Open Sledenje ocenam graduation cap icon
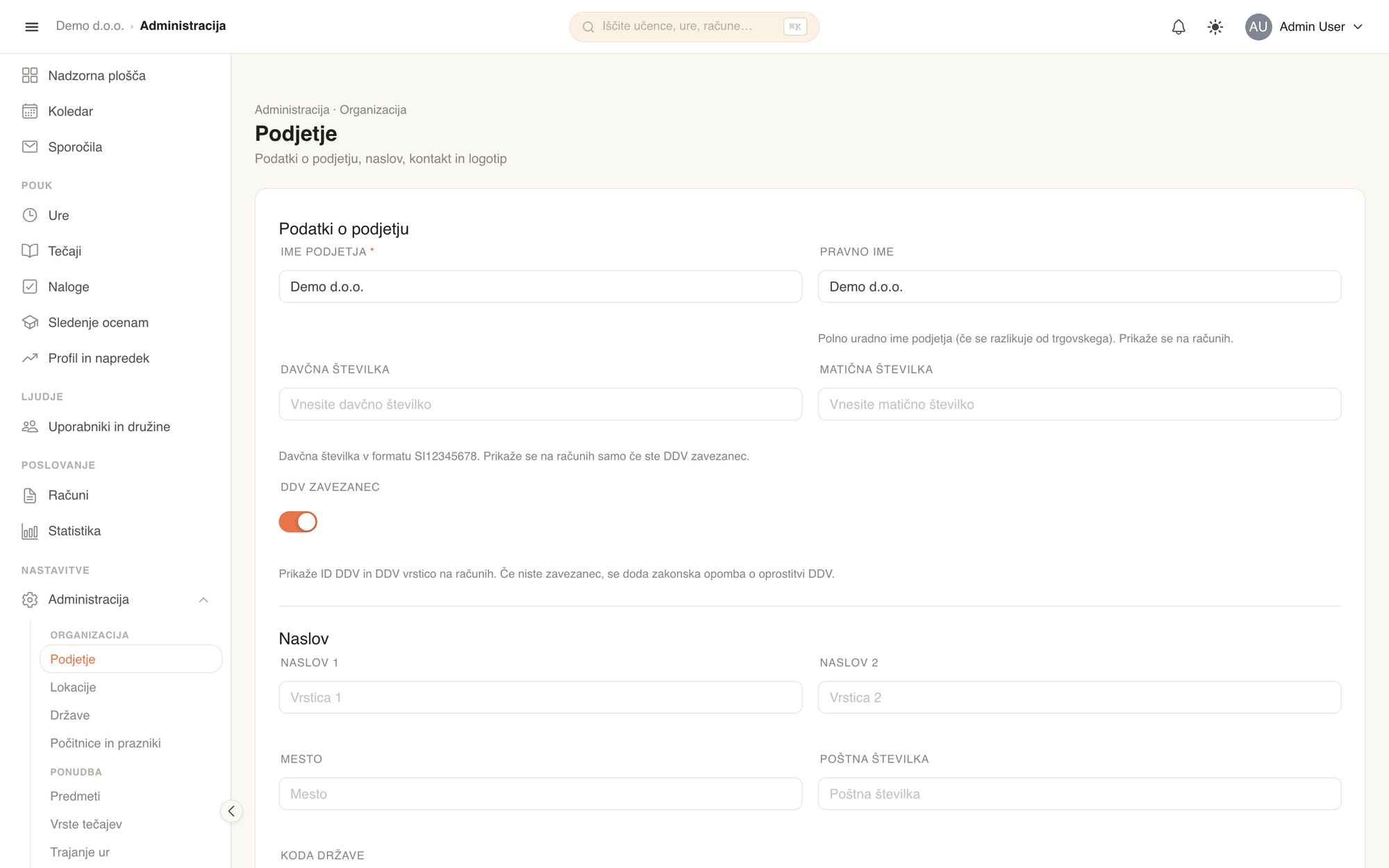The image size is (1389, 868). (x=30, y=322)
